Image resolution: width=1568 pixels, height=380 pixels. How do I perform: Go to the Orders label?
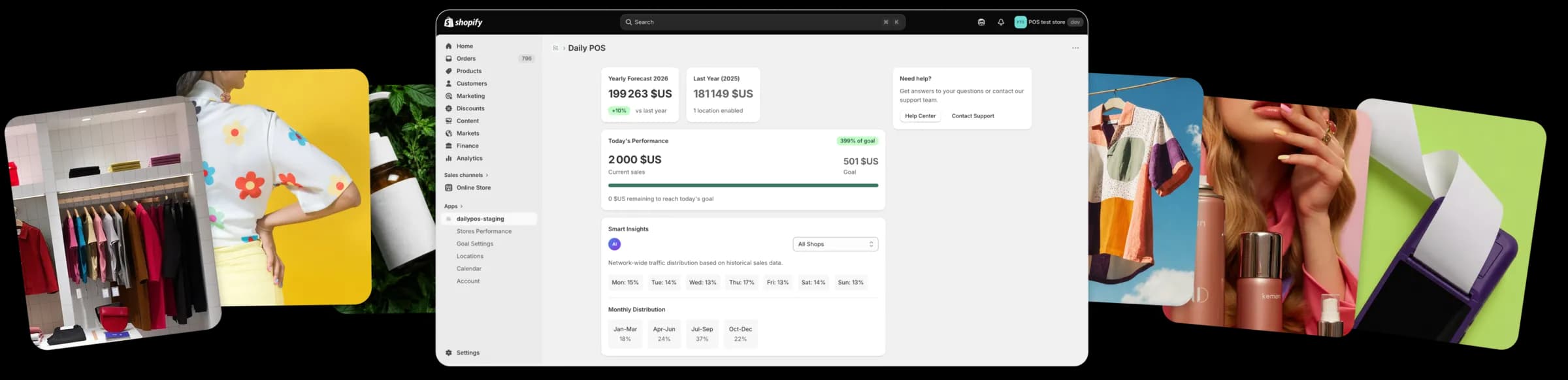coord(466,59)
